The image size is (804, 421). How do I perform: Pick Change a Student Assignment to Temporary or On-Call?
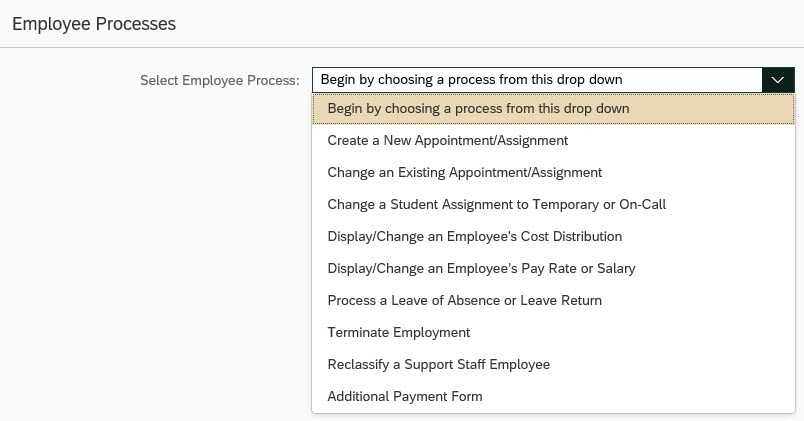tap(496, 204)
